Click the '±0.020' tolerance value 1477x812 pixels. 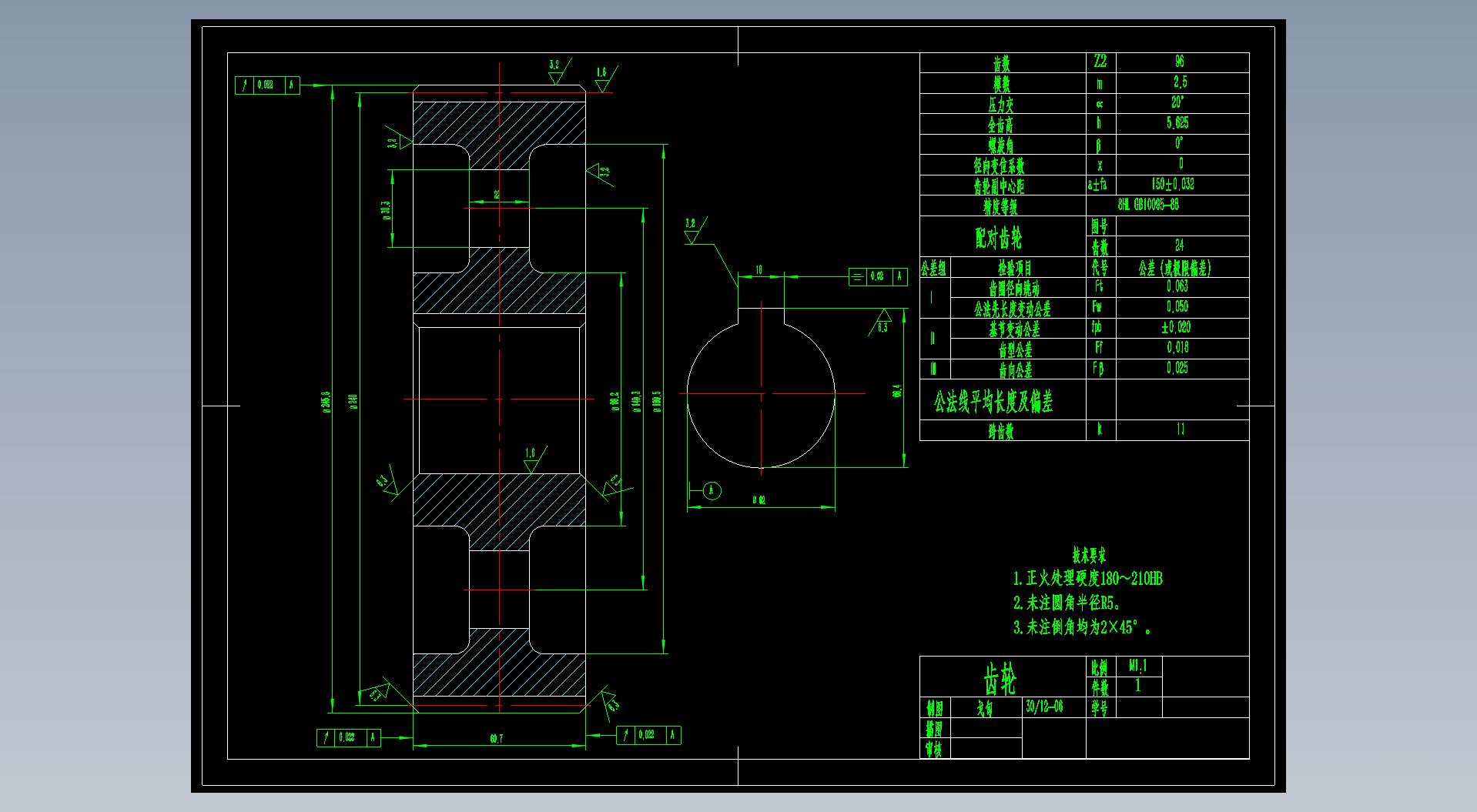[x=1176, y=327]
